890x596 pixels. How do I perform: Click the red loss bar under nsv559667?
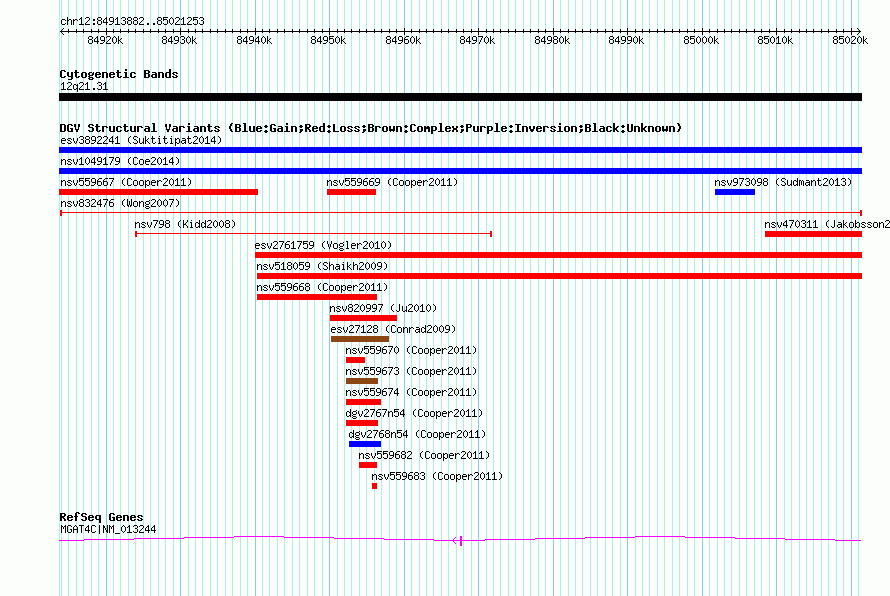click(x=158, y=192)
